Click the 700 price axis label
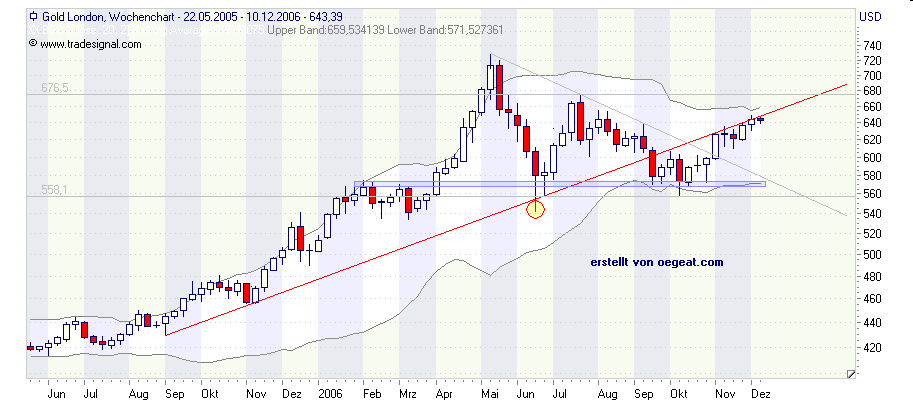The width and height of the screenshot is (913, 411). pos(873,76)
